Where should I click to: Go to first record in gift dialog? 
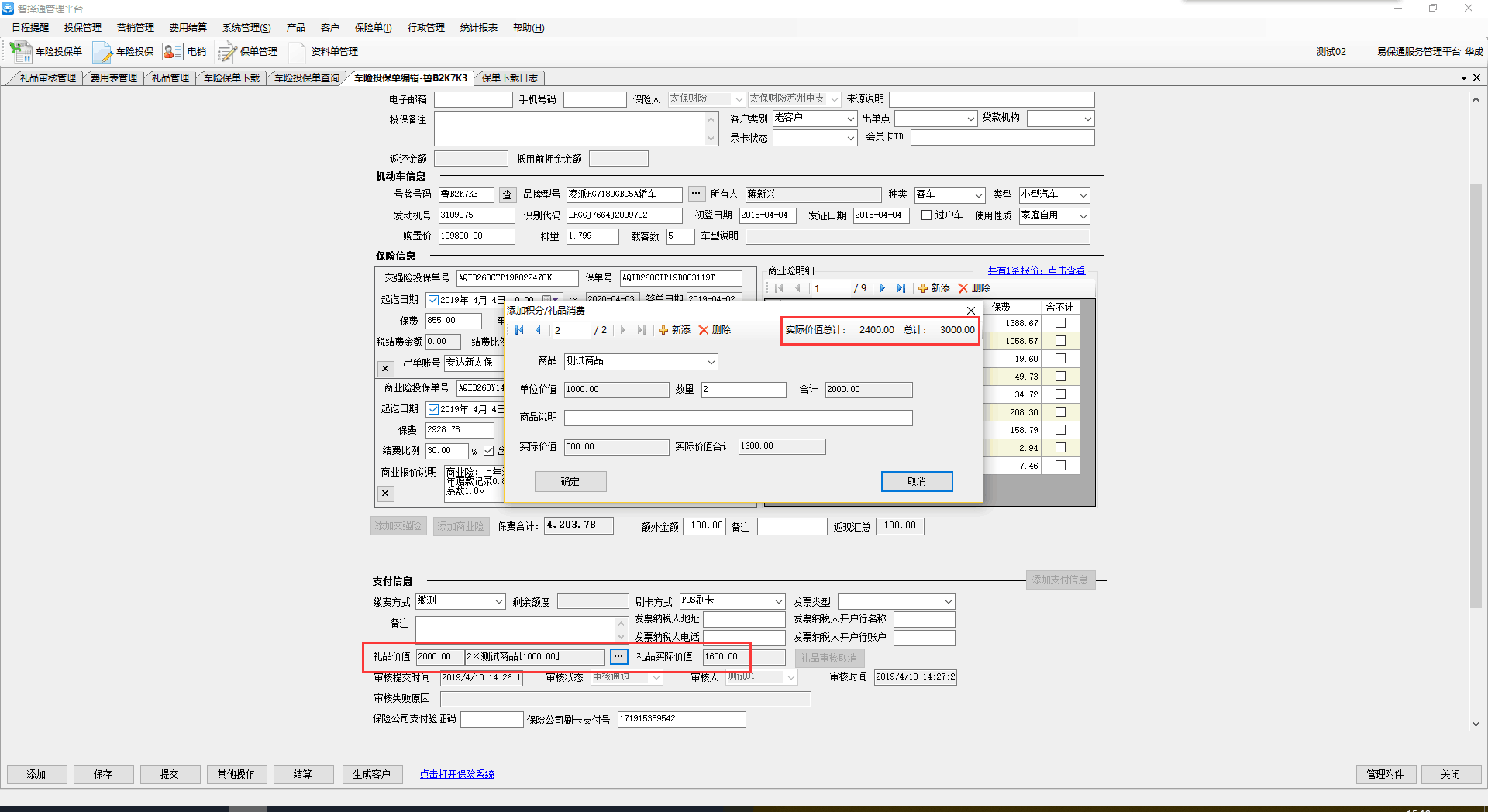pos(519,330)
